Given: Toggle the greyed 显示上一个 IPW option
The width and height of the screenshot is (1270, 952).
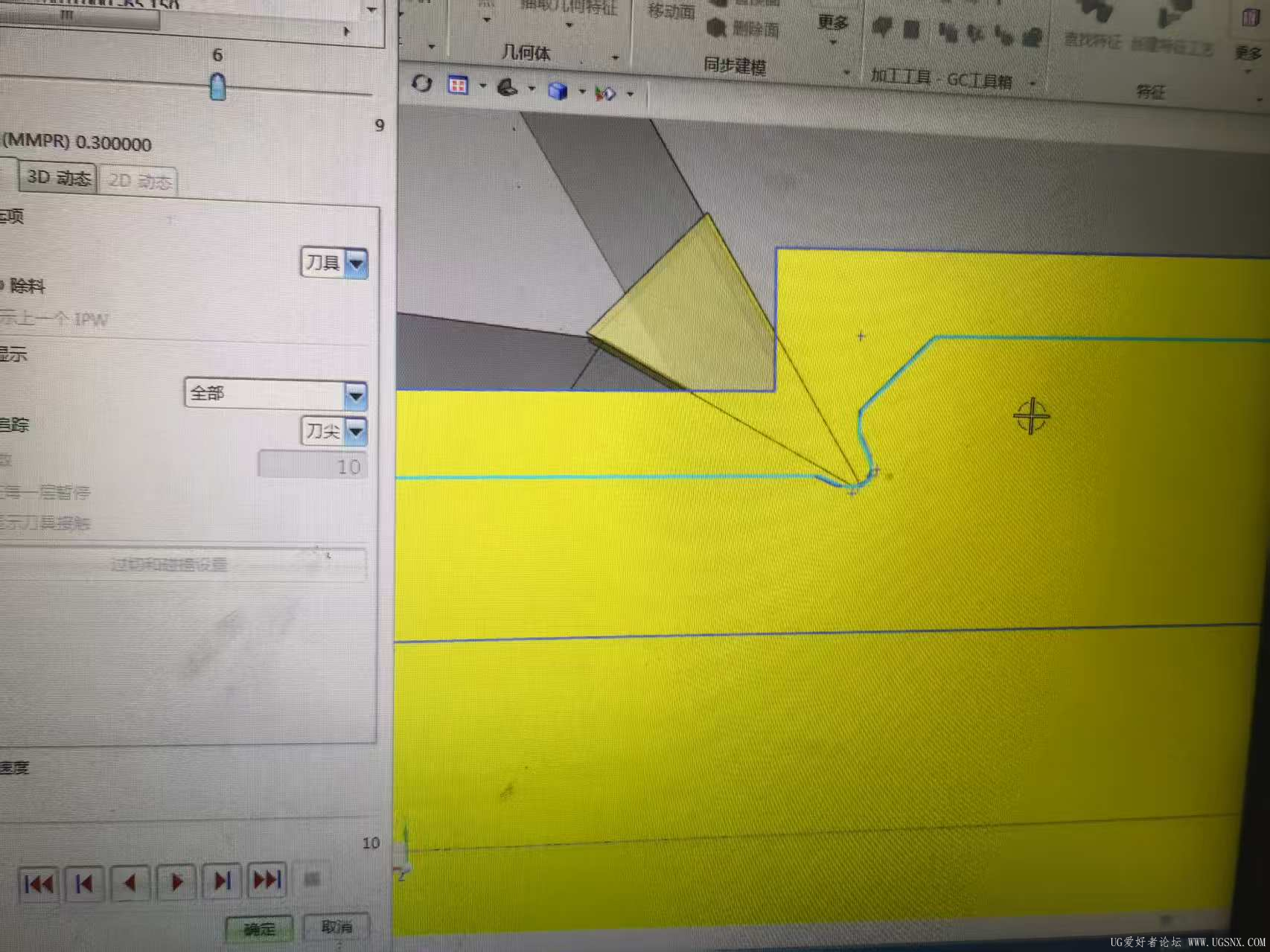Looking at the screenshot, I should click(x=54, y=319).
